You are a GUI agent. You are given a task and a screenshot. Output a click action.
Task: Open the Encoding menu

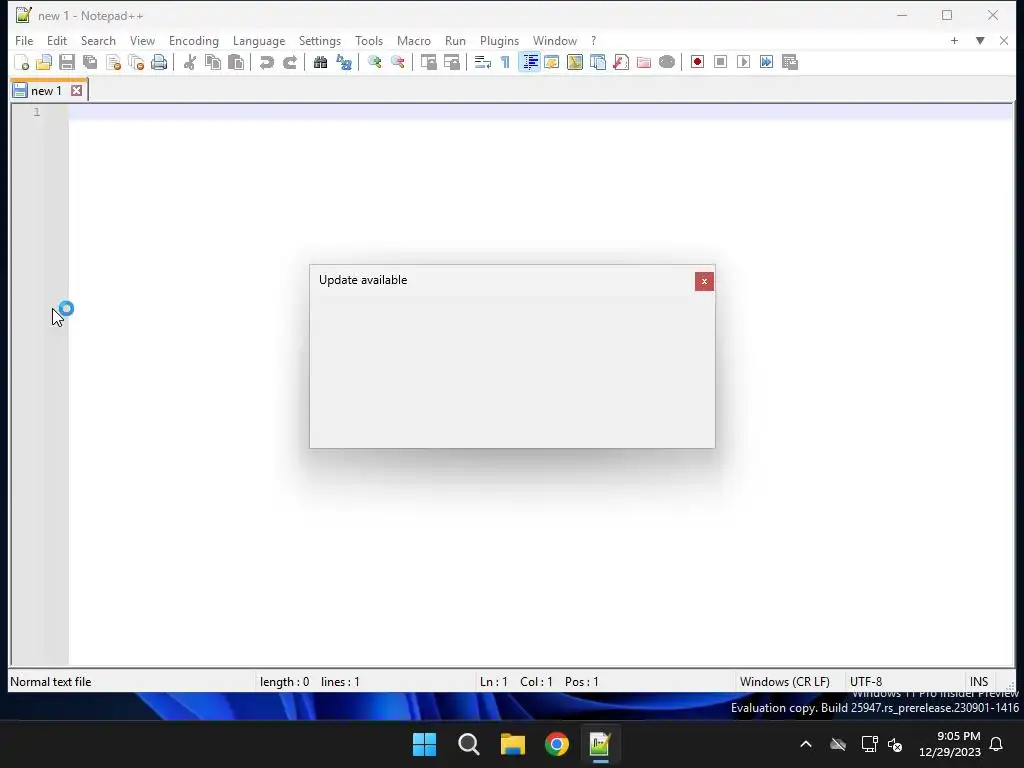(194, 40)
